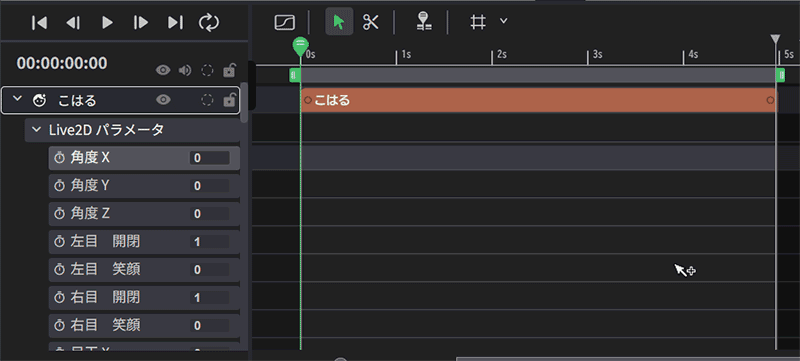The height and width of the screenshot is (361, 800).
Task: Select the orange こはる clip on timeline
Action: pyautogui.click(x=539, y=100)
